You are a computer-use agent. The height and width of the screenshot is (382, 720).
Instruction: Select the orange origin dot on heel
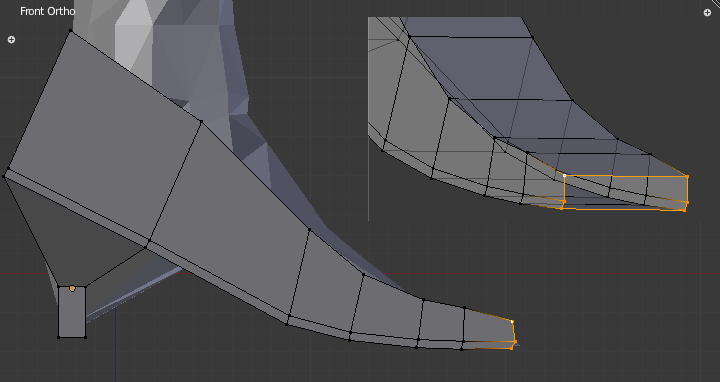tap(72, 288)
